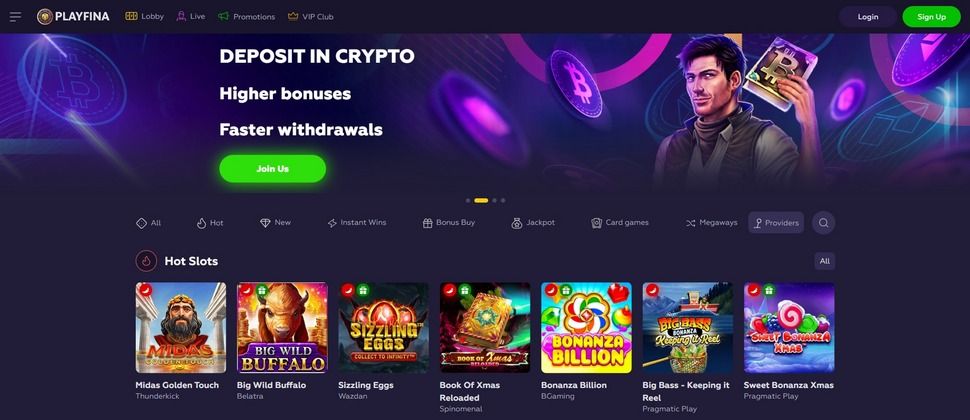Select the Bonus Buy gift icon
Image resolution: width=970 pixels, height=420 pixels.
(427, 223)
